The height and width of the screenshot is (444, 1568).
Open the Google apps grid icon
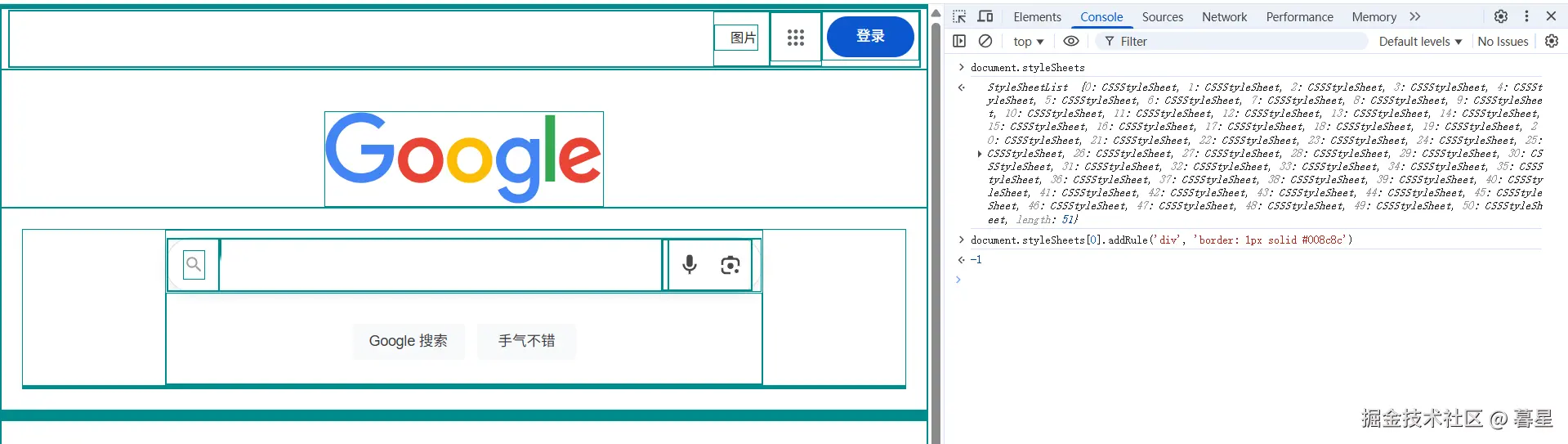(796, 38)
